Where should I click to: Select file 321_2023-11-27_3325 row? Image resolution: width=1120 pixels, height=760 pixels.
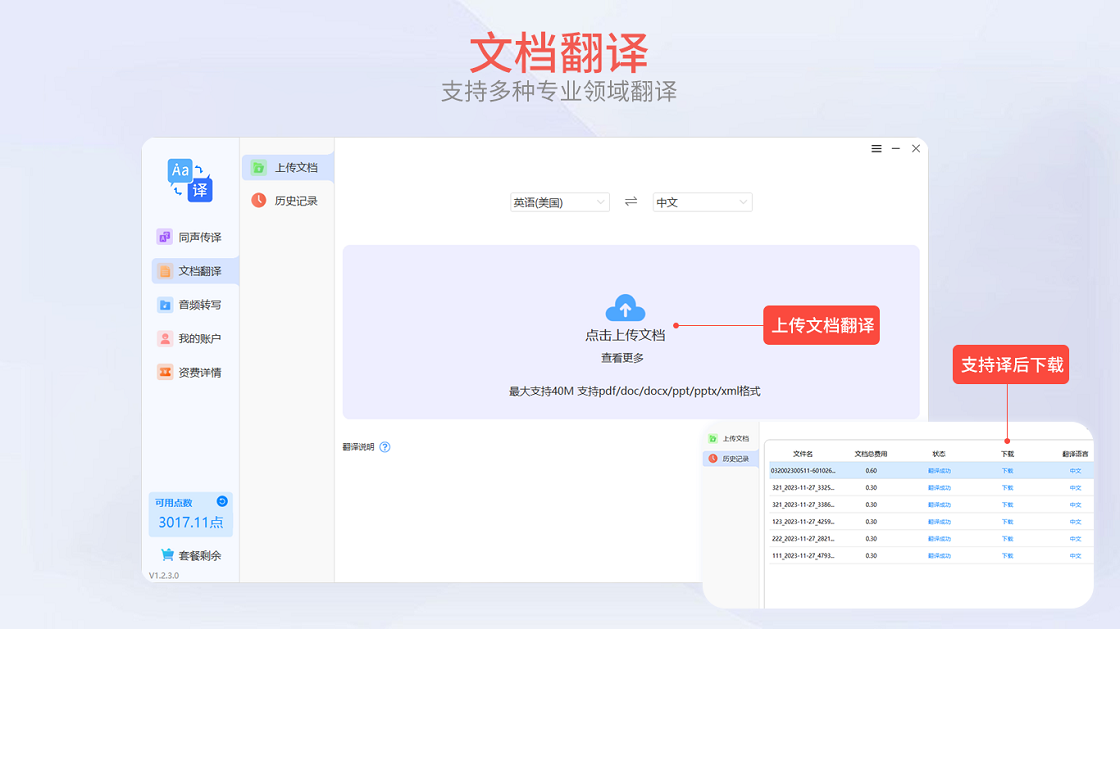click(x=931, y=488)
